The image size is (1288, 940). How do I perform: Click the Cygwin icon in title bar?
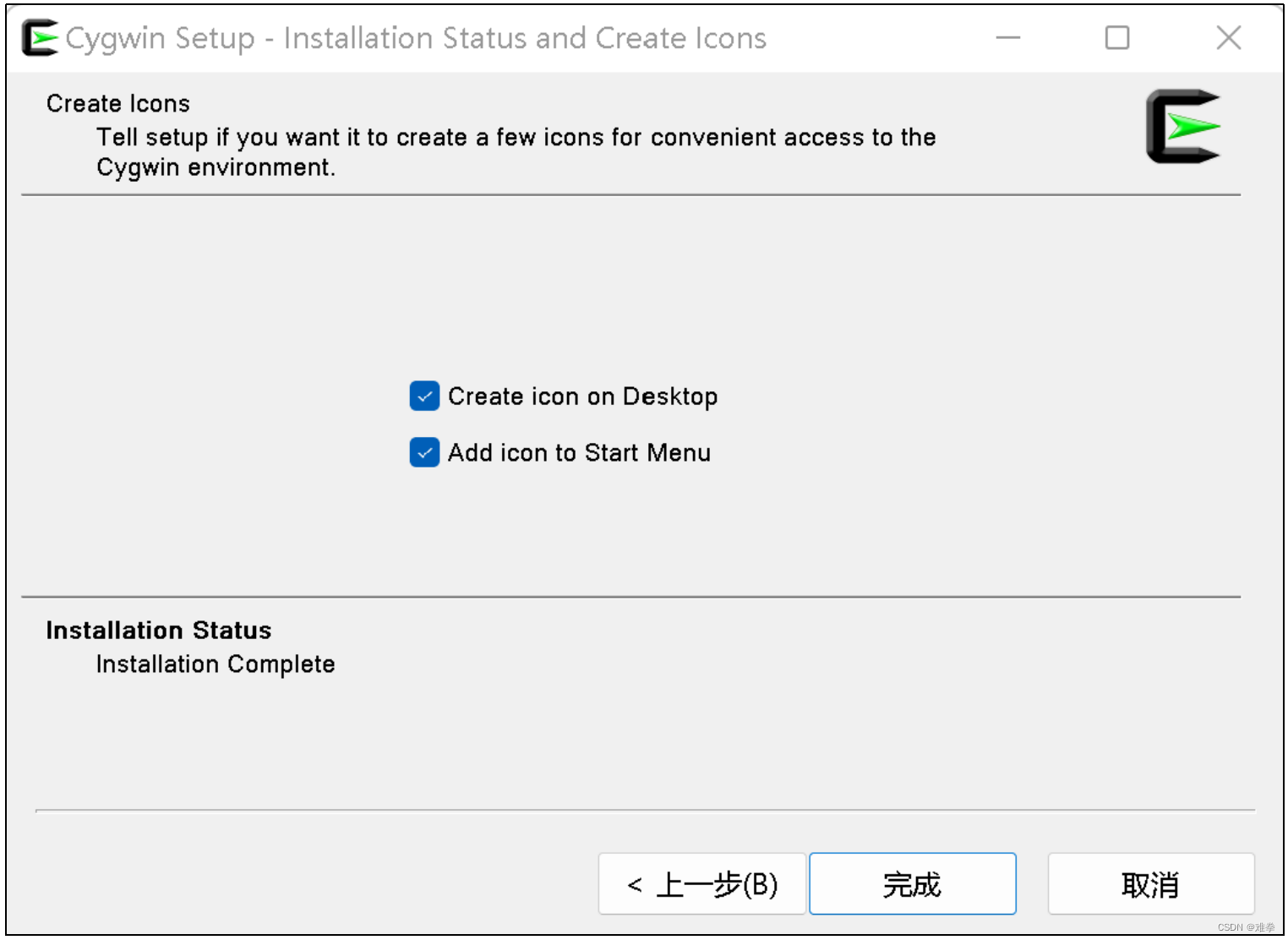[x=40, y=38]
